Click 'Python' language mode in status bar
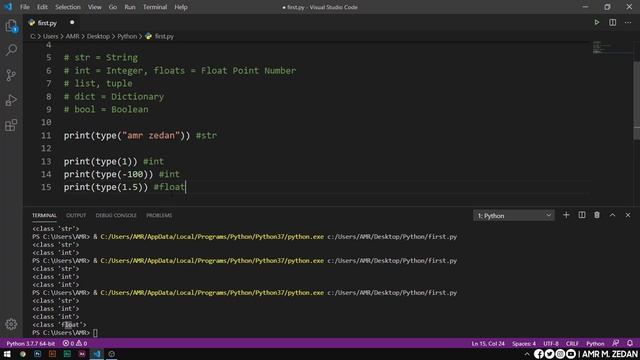The width and height of the screenshot is (640, 360). (x=595, y=344)
